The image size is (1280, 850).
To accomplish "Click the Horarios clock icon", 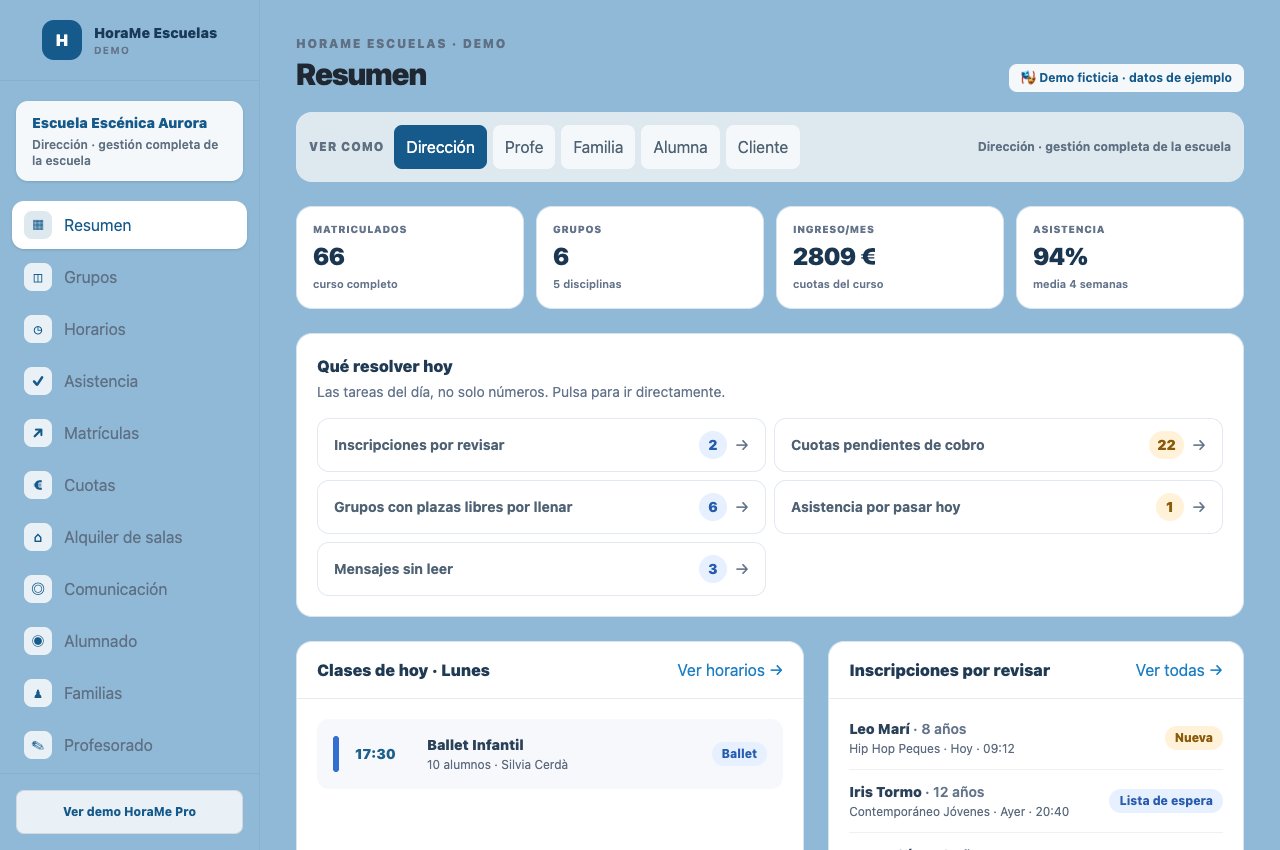I will pyautogui.click(x=38, y=329).
